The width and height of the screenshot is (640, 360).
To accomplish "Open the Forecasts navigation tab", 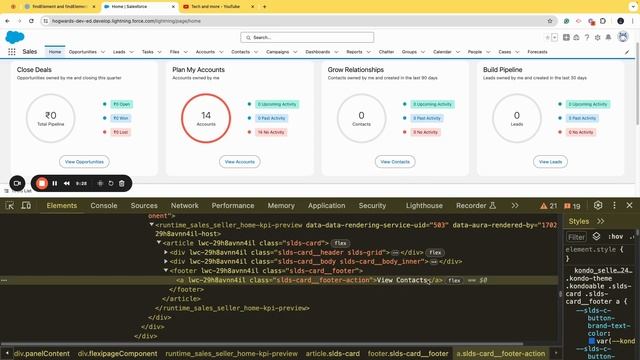I will pos(537,52).
